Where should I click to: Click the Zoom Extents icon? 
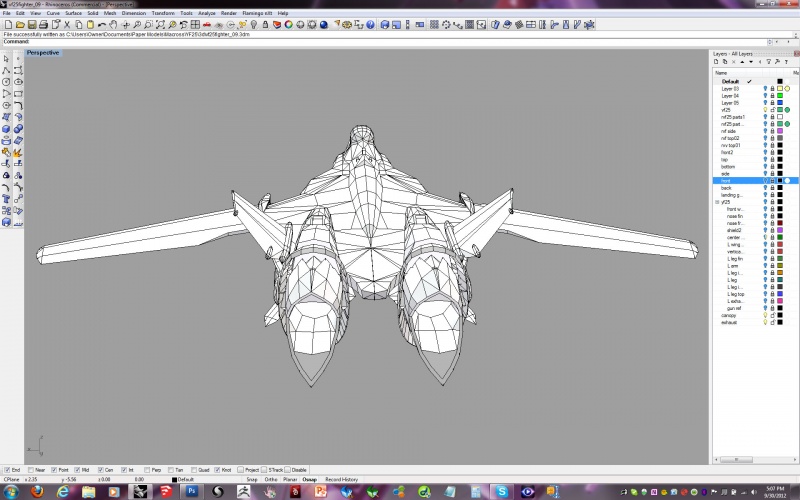click(x=160, y=24)
